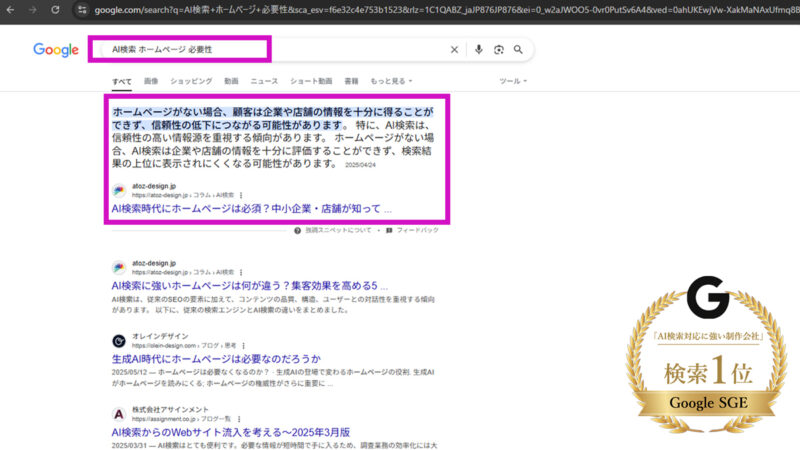Click the featured snippet date 2025/04/24
This screenshot has width=800, height=450.
pyautogui.click(x=360, y=165)
